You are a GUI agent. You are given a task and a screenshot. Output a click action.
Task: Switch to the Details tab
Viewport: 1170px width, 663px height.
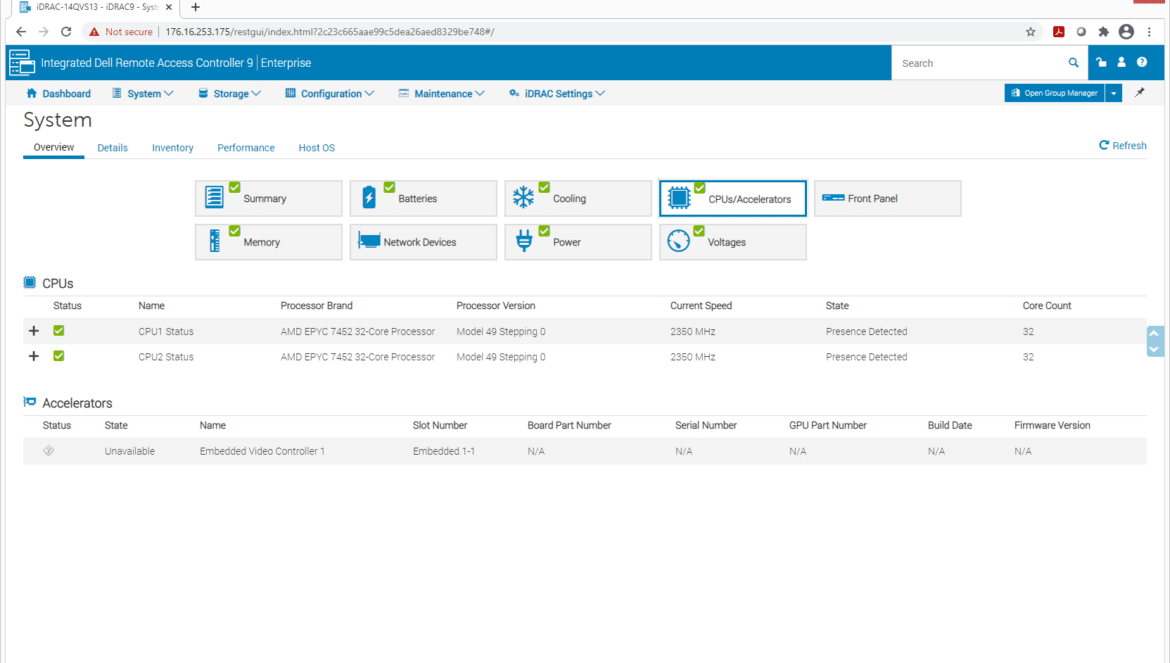pos(113,148)
